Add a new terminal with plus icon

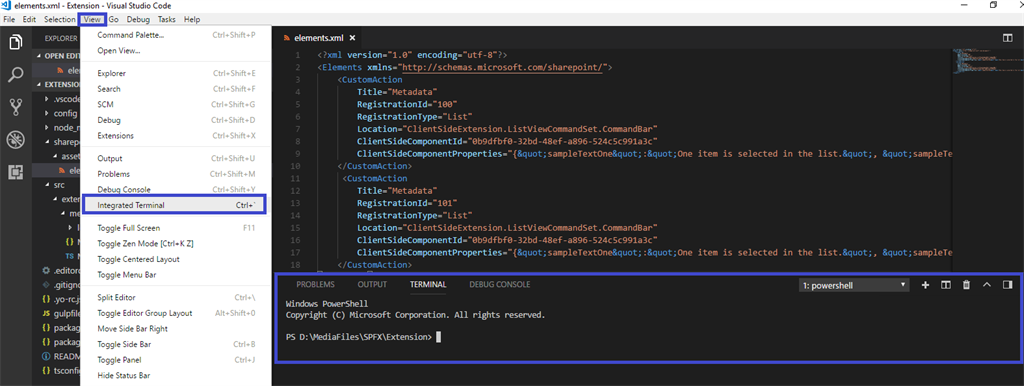tap(925, 285)
